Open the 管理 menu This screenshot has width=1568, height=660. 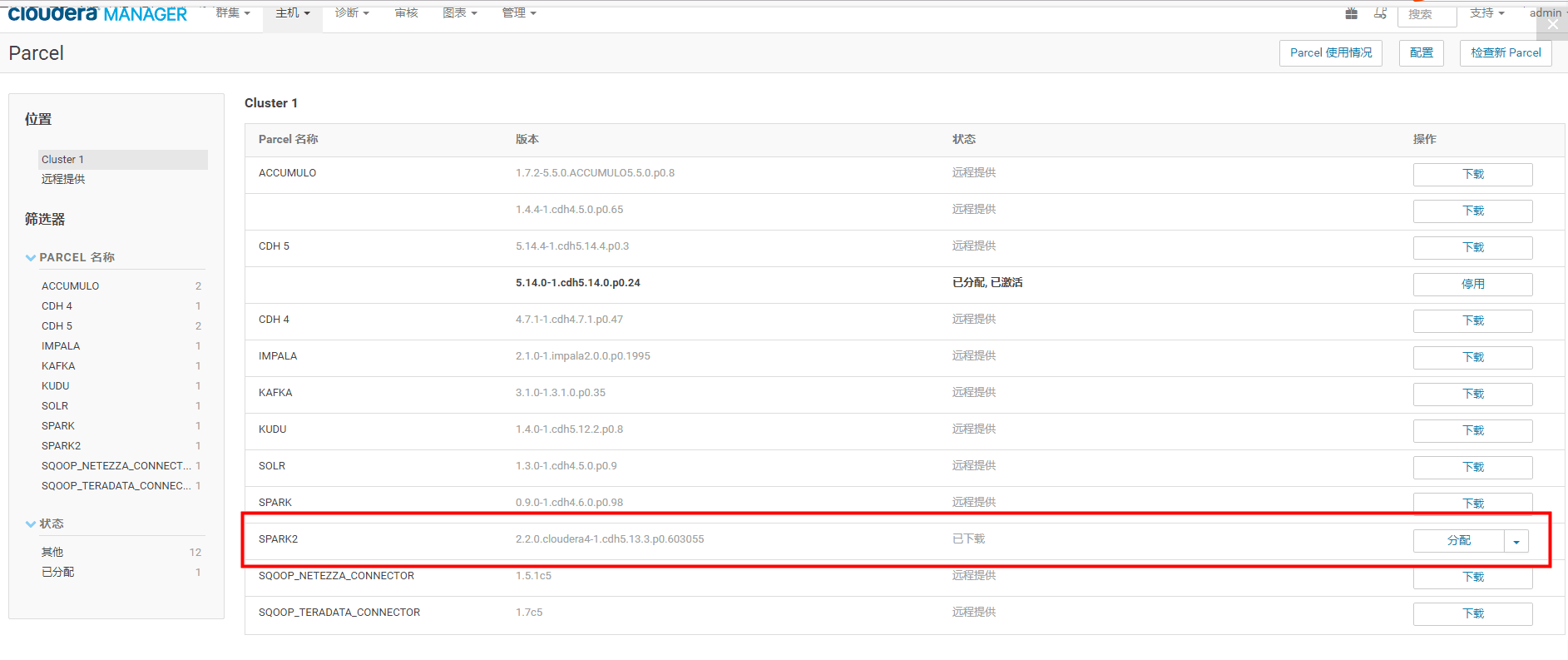(519, 12)
